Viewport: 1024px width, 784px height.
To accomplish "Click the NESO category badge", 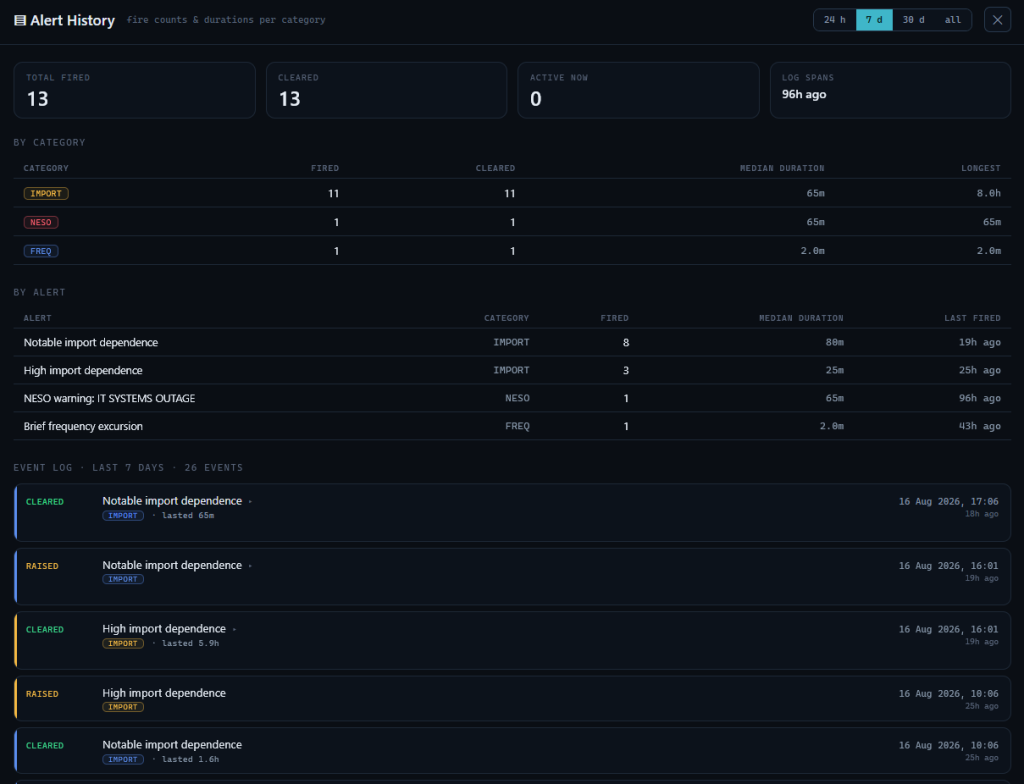I will point(40,222).
